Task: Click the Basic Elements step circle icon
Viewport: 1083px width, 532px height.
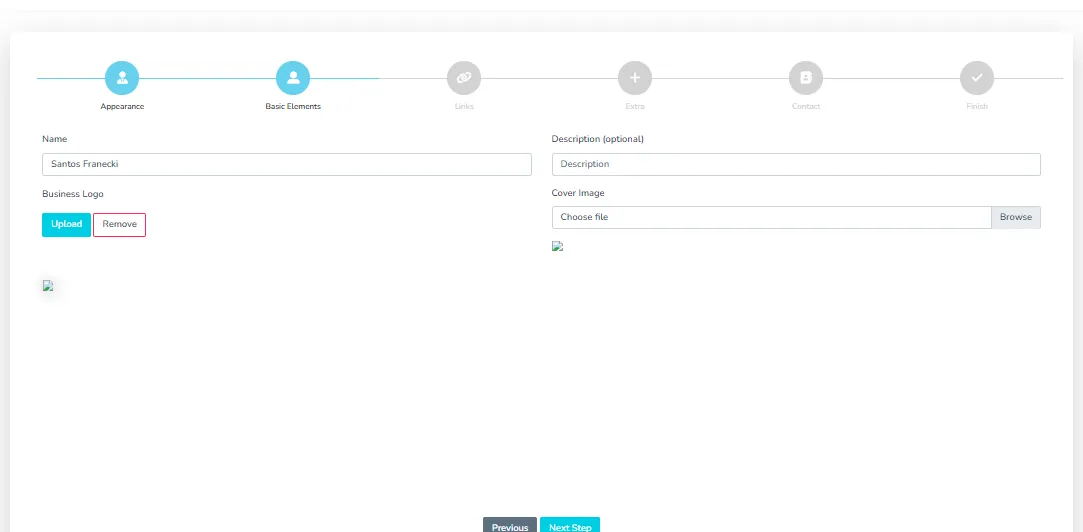Action: click(x=293, y=78)
